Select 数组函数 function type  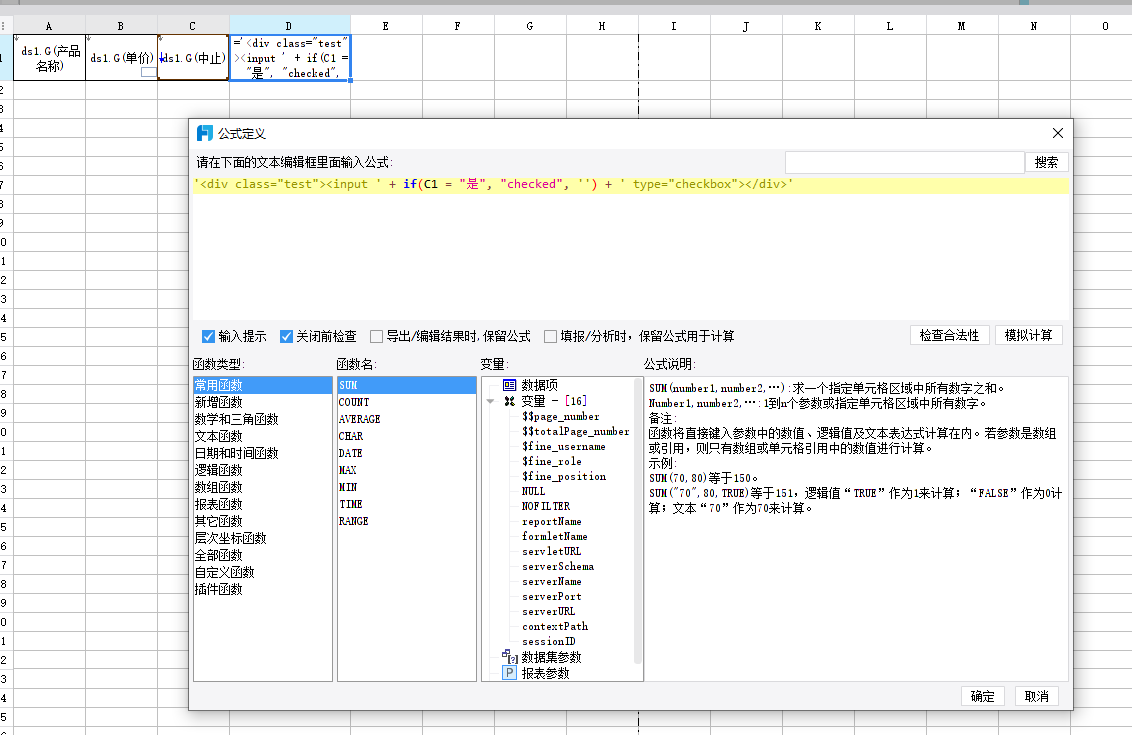(x=263, y=487)
